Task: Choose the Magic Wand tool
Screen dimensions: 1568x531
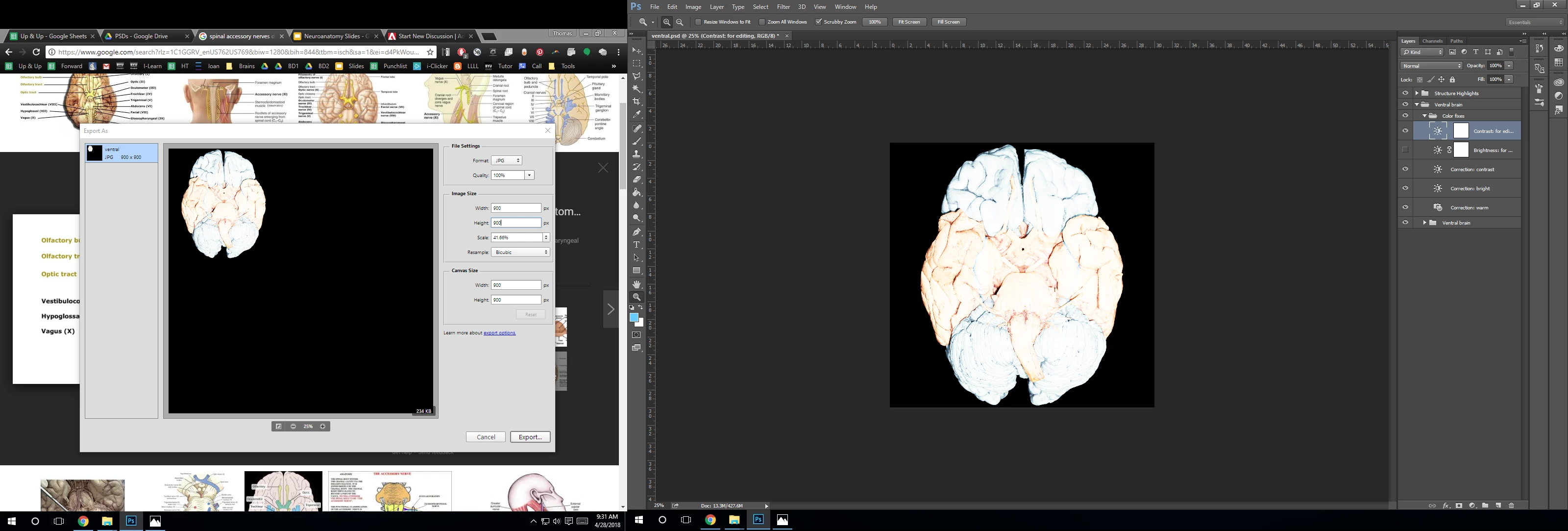Action: 637,89
